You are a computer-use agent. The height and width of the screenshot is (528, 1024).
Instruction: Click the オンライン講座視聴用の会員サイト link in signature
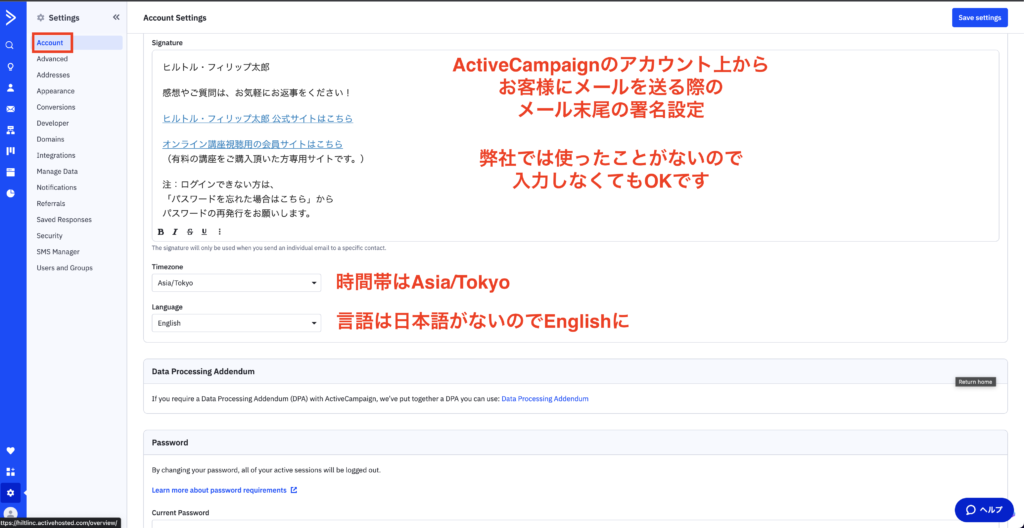coord(252,144)
